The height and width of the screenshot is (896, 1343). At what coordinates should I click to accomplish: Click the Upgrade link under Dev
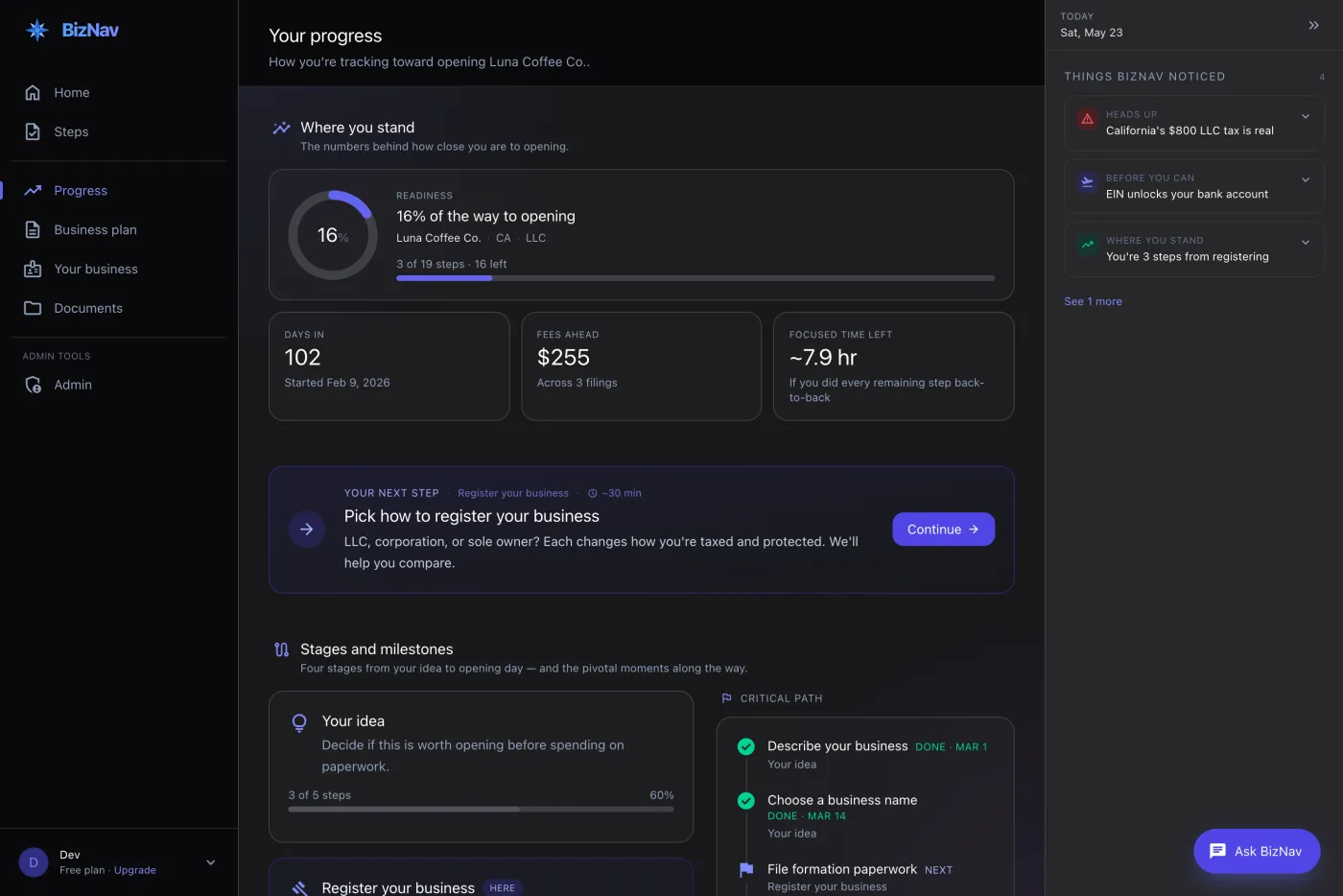pos(134,870)
